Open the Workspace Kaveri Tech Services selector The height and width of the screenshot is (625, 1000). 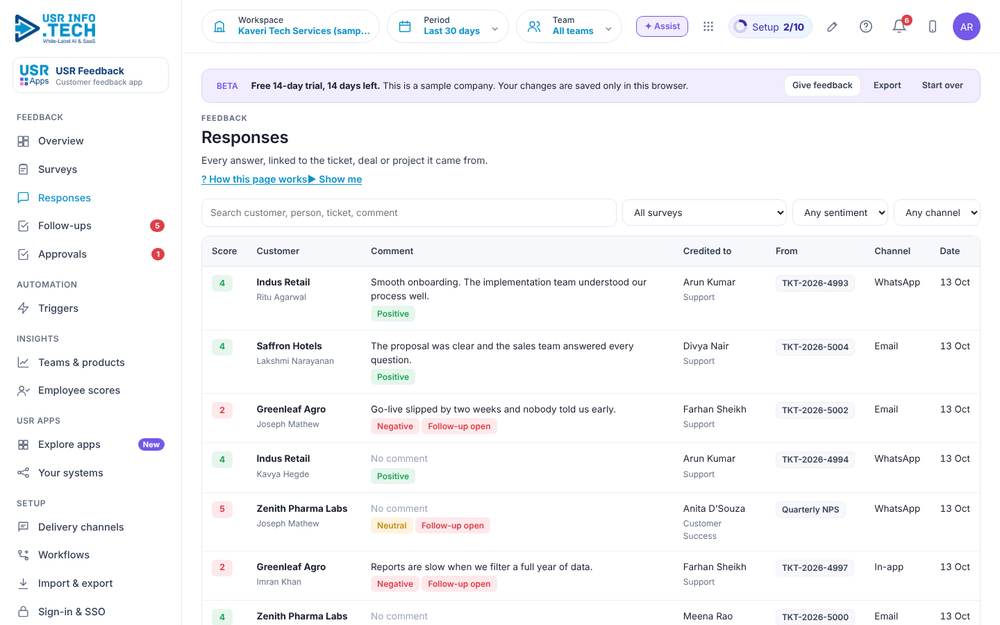point(290,26)
